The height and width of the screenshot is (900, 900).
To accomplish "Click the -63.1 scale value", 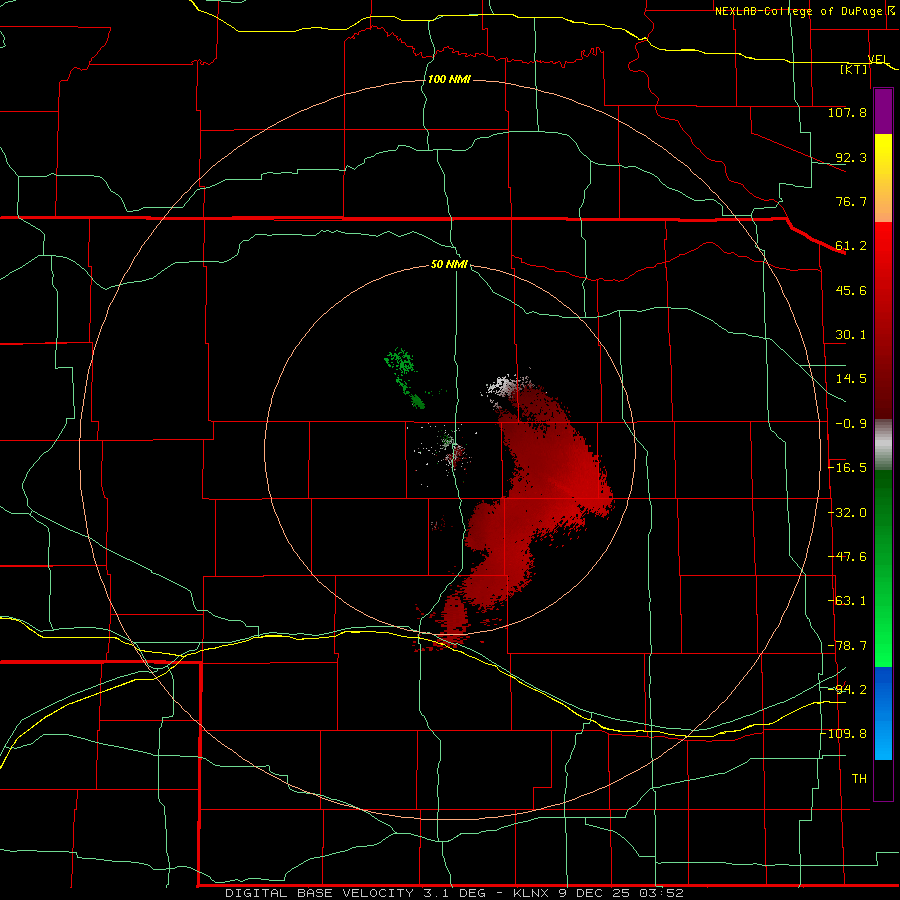I will tap(847, 601).
